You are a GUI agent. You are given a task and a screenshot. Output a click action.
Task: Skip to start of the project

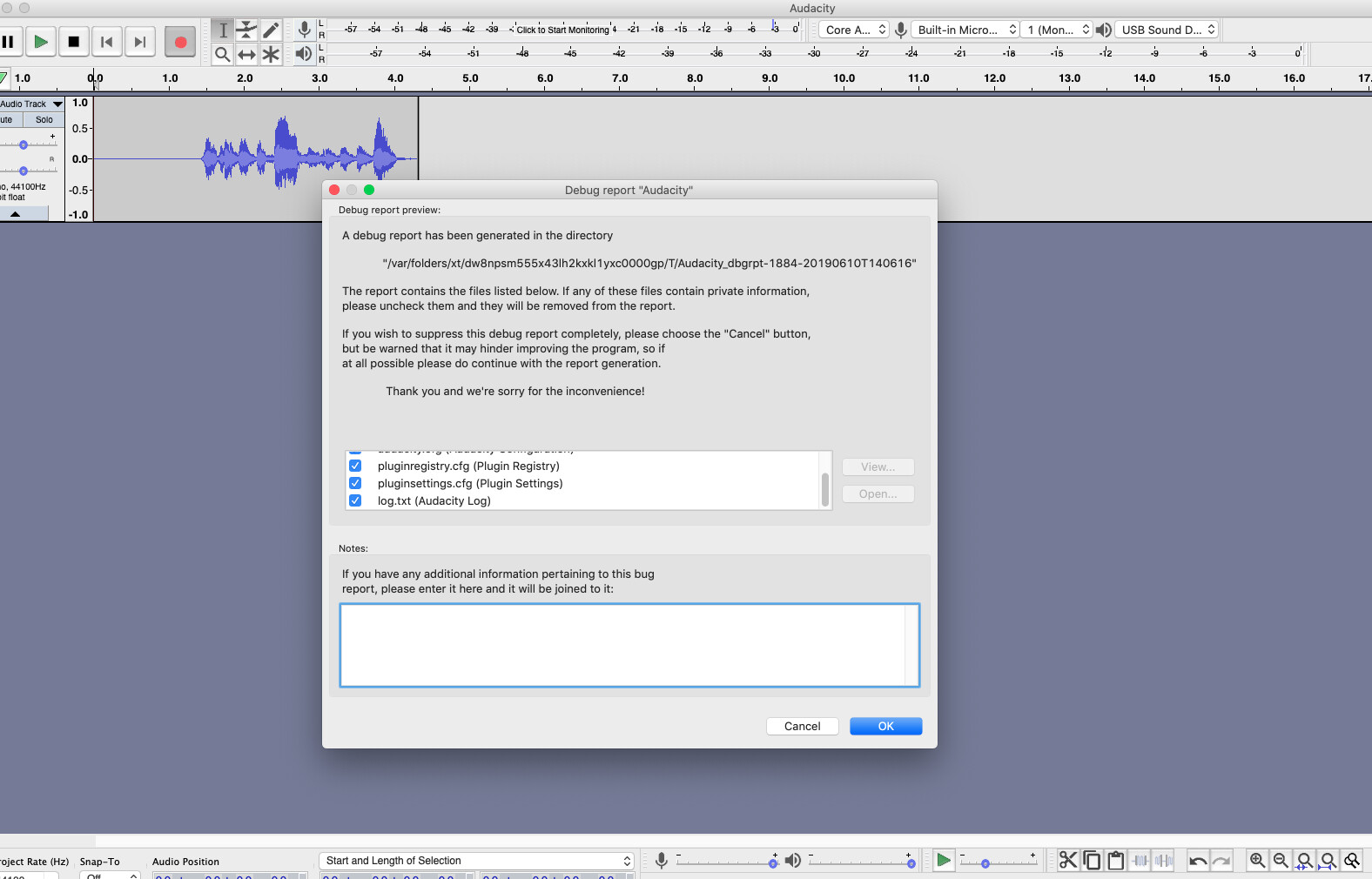click(x=107, y=42)
